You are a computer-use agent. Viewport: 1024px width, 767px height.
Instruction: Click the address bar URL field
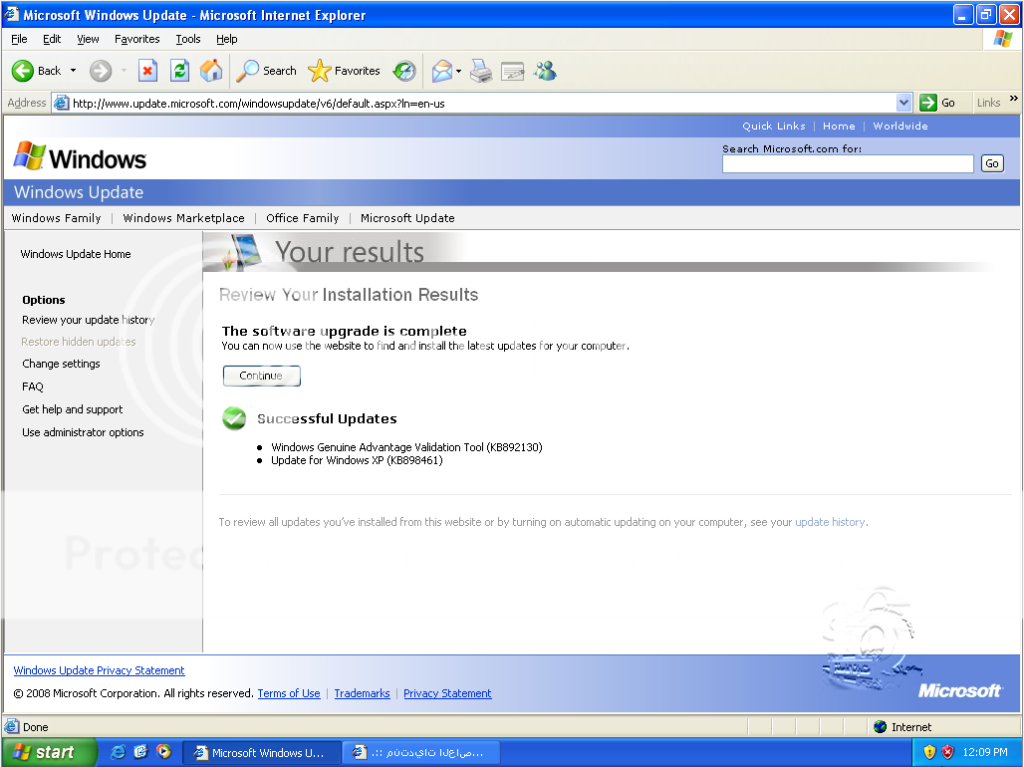point(483,103)
